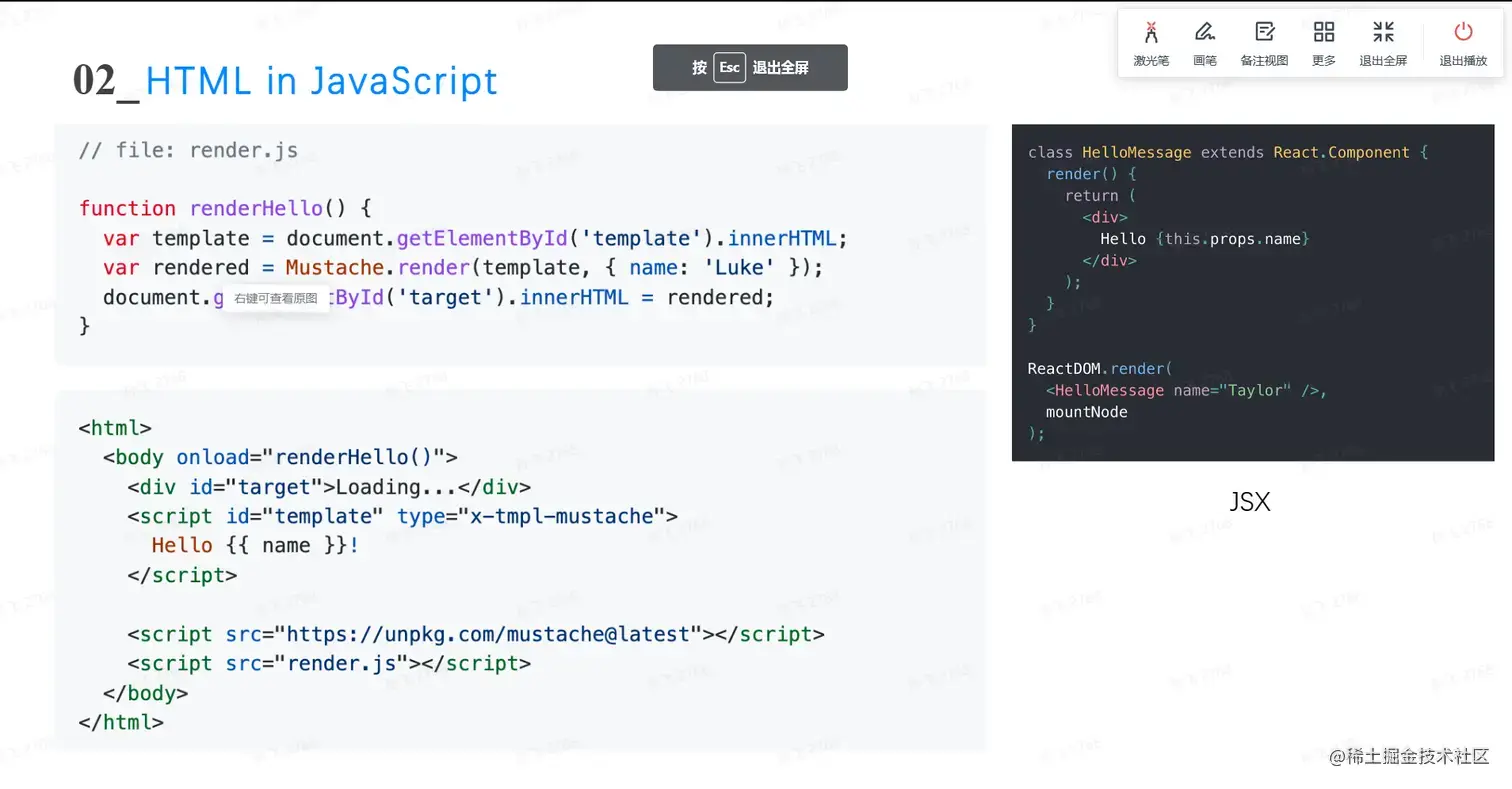This screenshot has width=1512, height=789.
Task: Select the pen (画笔) drawing tool
Action: pyautogui.click(x=1205, y=44)
